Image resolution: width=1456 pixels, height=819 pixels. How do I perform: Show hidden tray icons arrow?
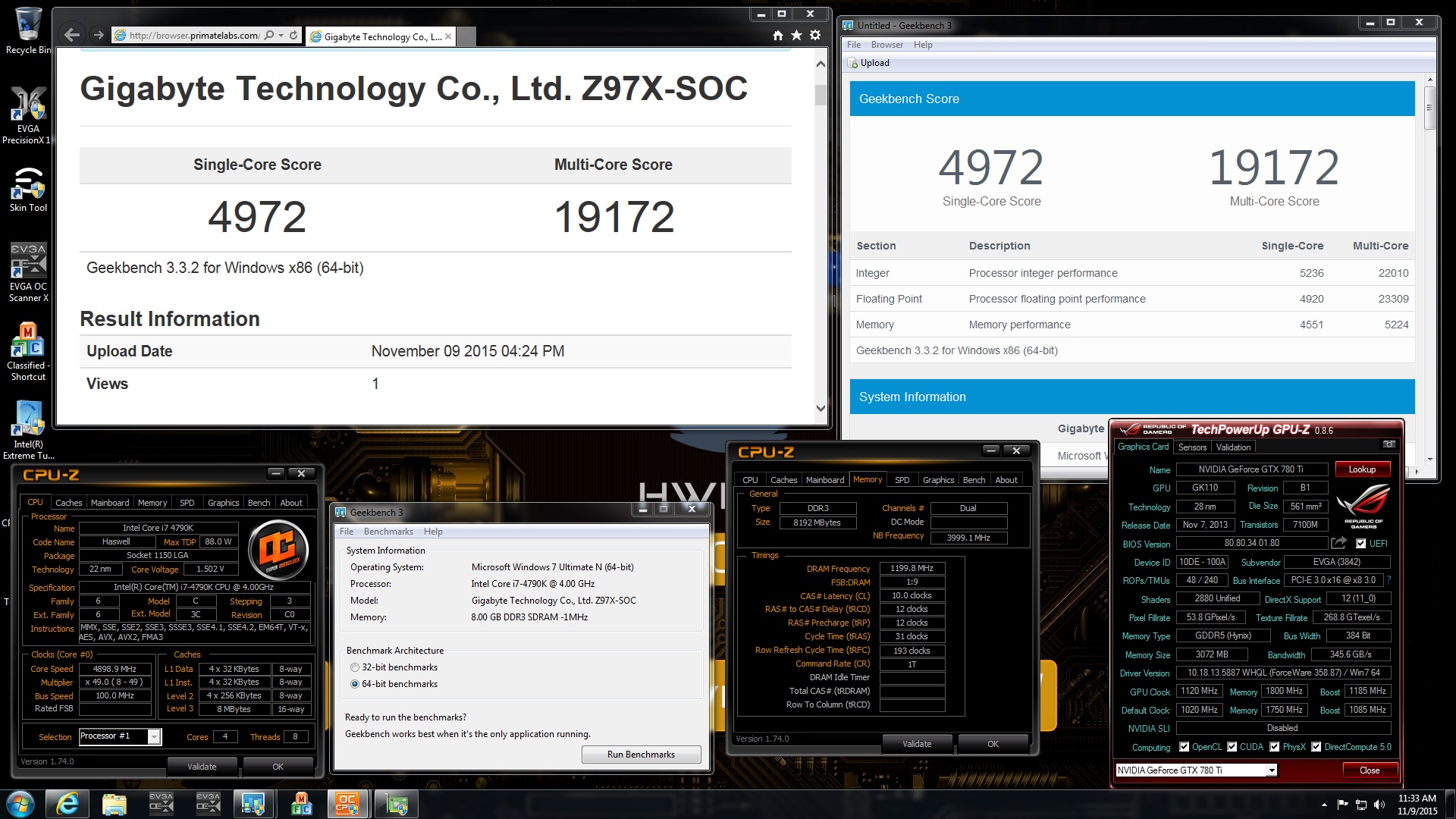pyautogui.click(x=1324, y=805)
